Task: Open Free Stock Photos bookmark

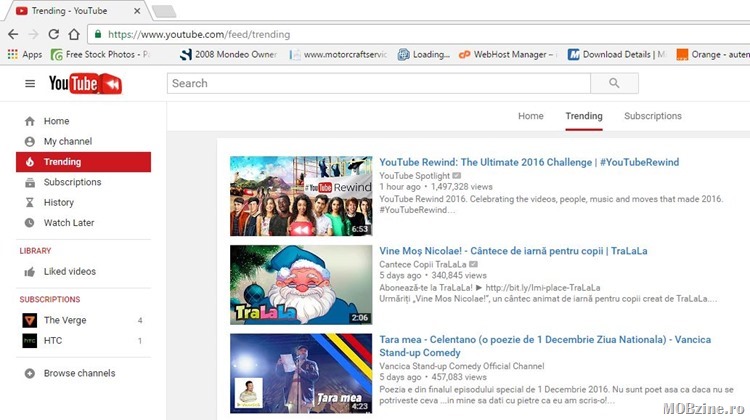Action: tap(100, 55)
